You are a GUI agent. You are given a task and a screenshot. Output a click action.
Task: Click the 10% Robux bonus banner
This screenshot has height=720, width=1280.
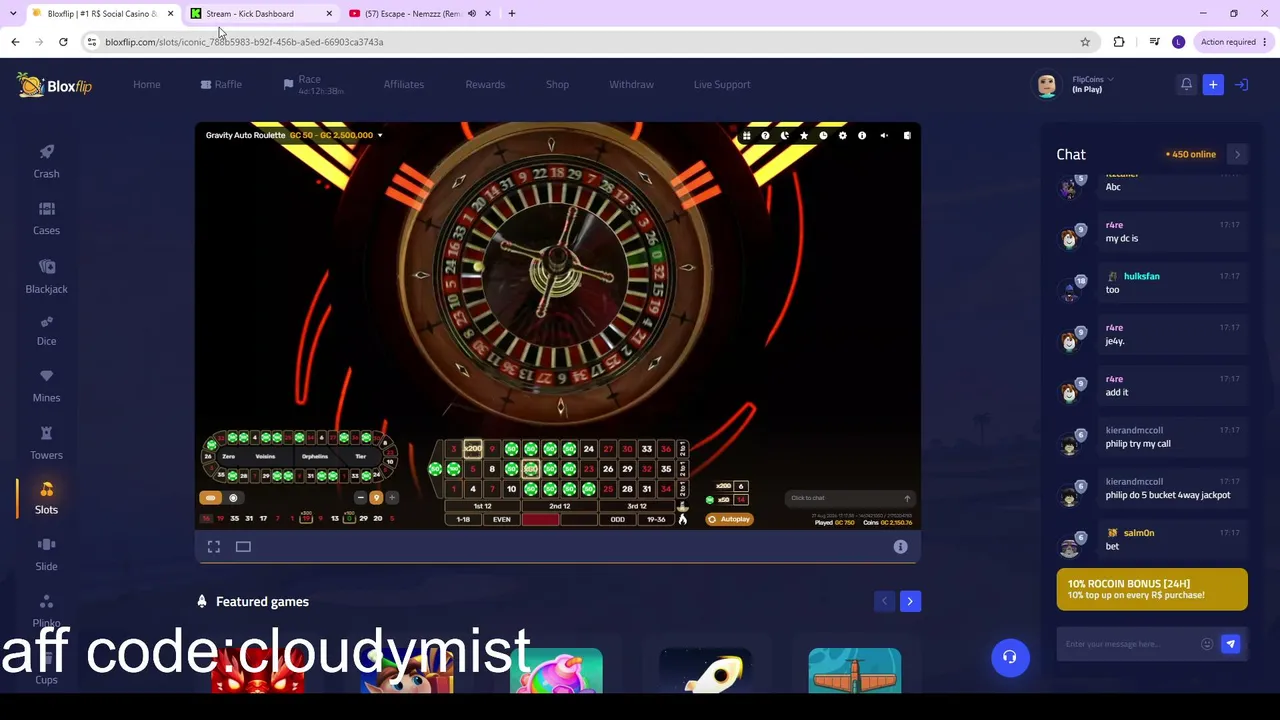tap(1152, 589)
